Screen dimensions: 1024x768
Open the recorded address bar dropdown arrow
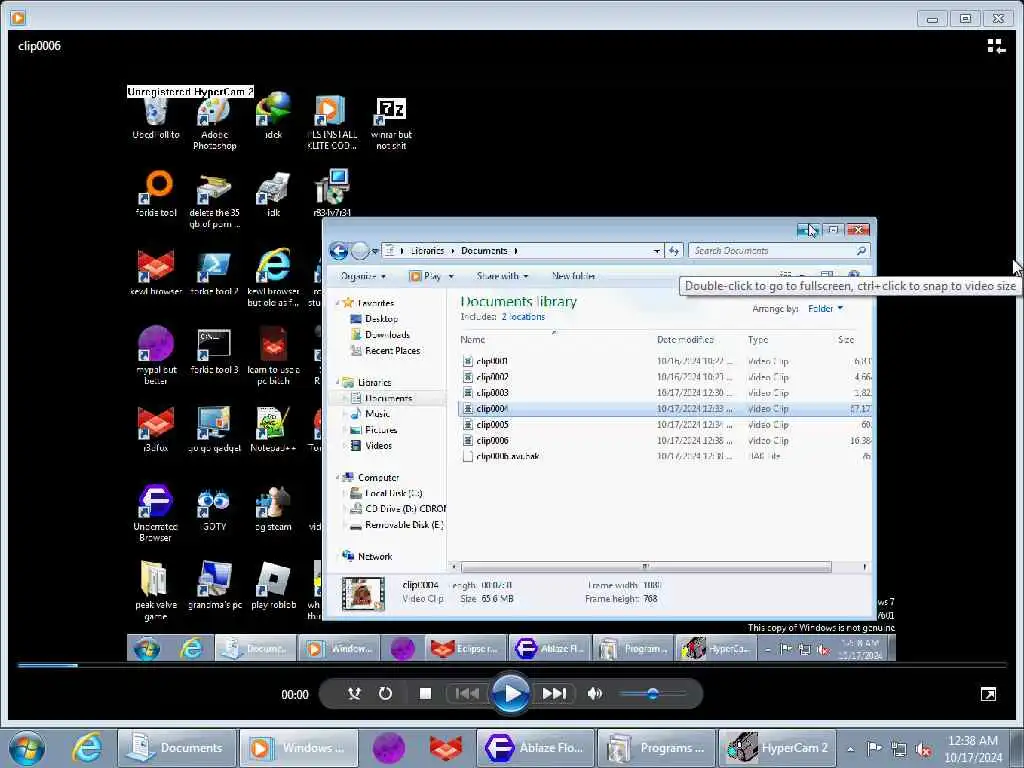coord(656,251)
